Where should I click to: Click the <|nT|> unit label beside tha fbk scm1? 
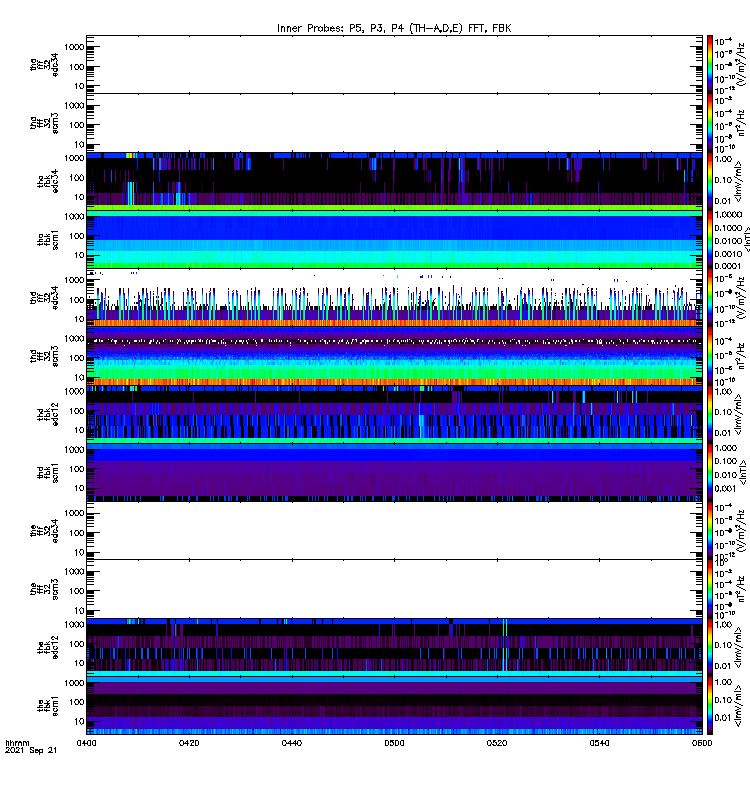coord(746,240)
